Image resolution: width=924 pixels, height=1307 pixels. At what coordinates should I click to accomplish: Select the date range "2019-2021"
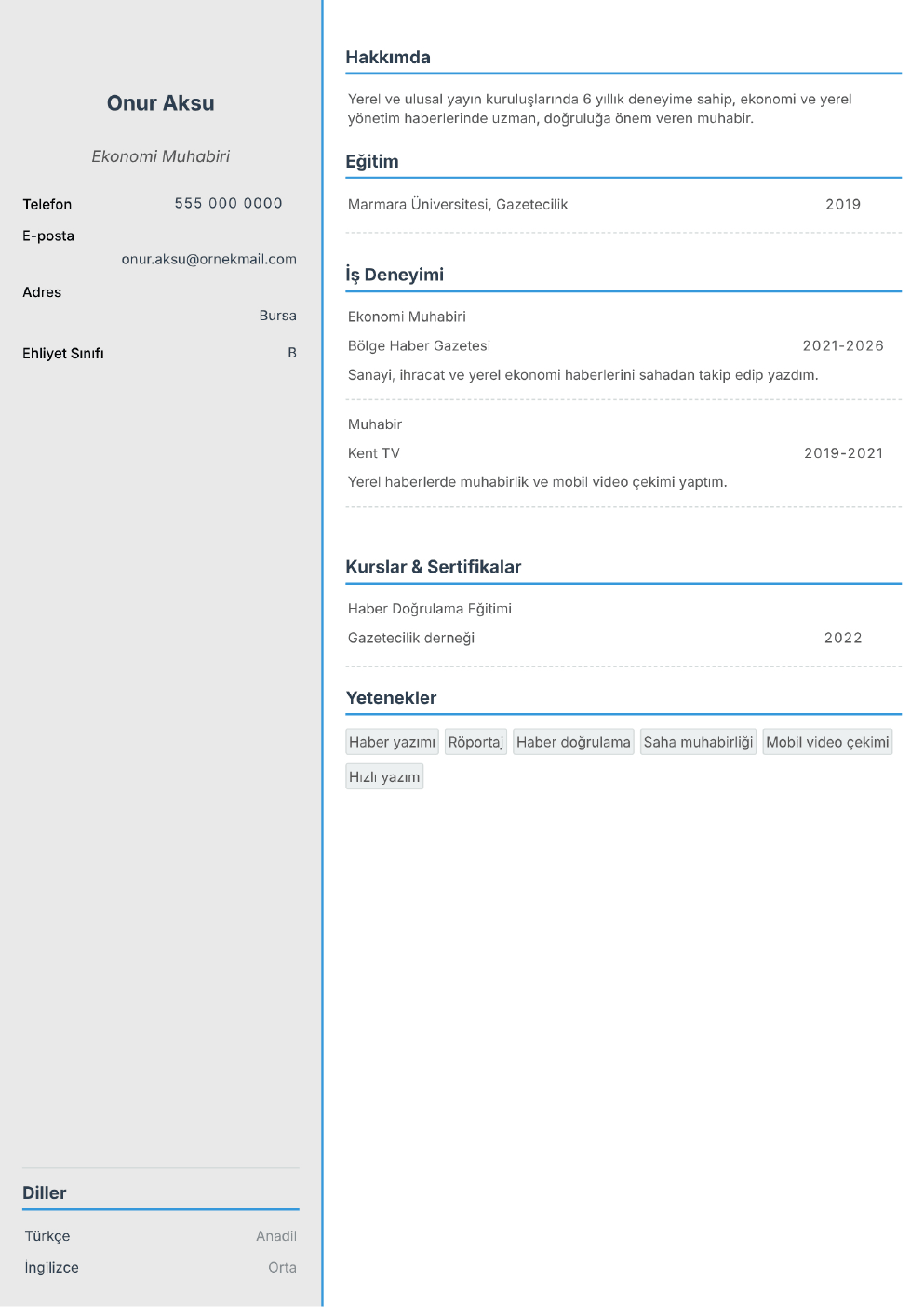click(x=843, y=453)
